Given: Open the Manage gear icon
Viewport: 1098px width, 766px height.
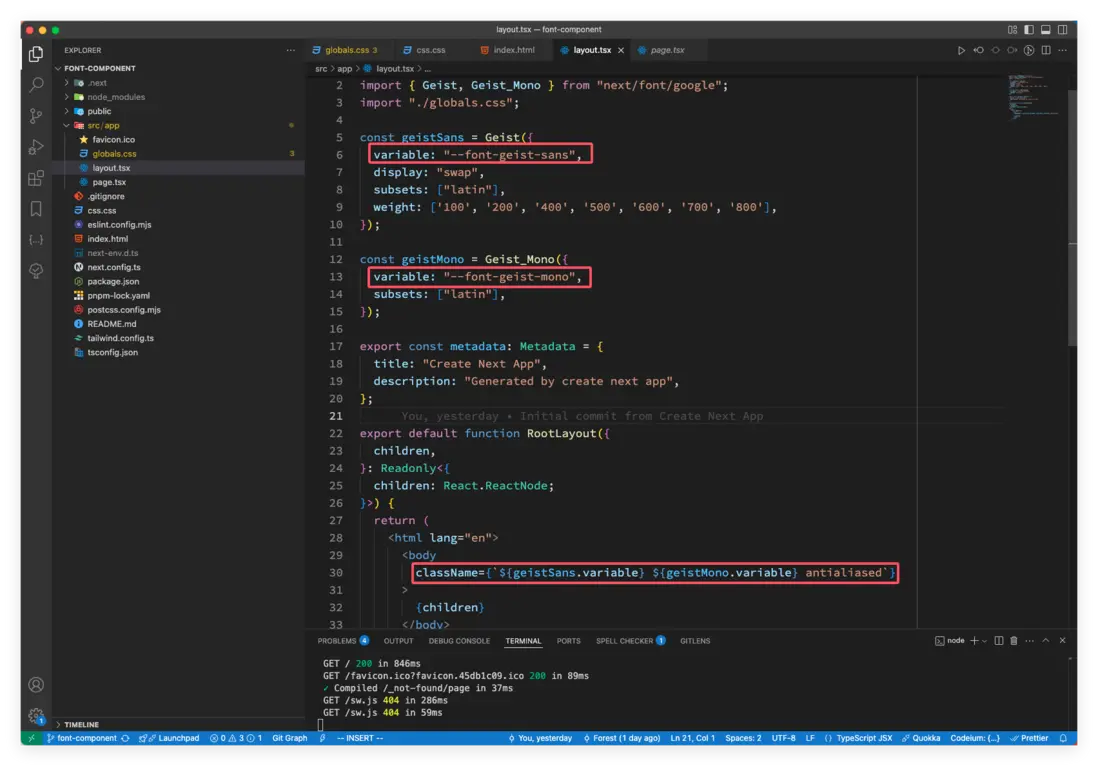Looking at the screenshot, I should pos(36,715).
